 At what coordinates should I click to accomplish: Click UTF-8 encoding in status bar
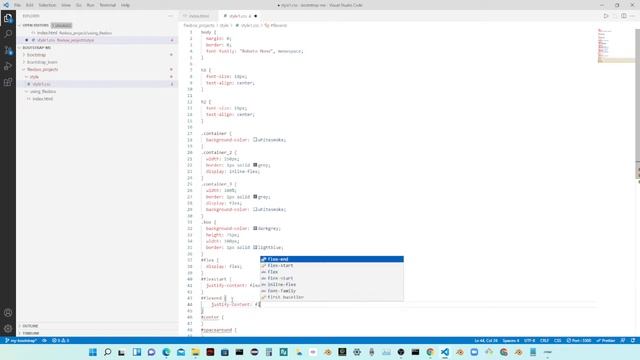(x=529, y=340)
